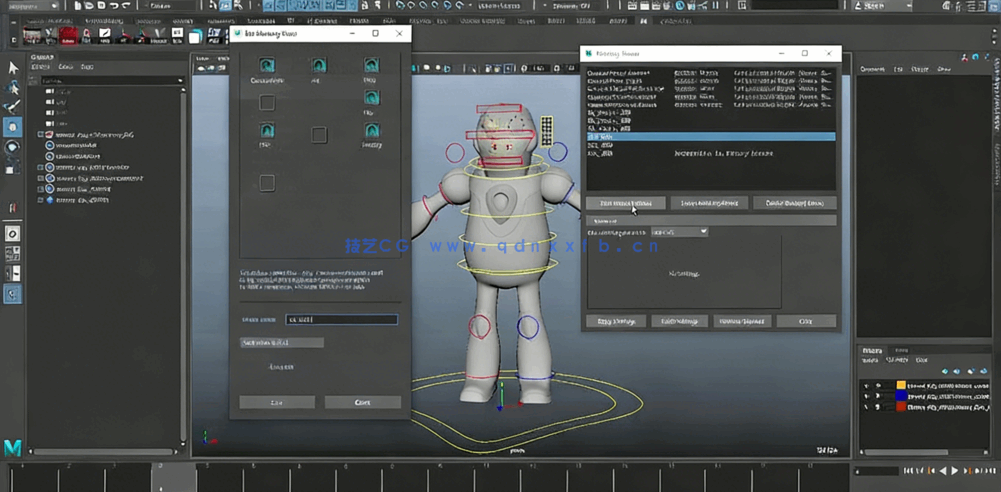Click the name text field in left dialog
The image size is (1001, 492).
(341, 320)
